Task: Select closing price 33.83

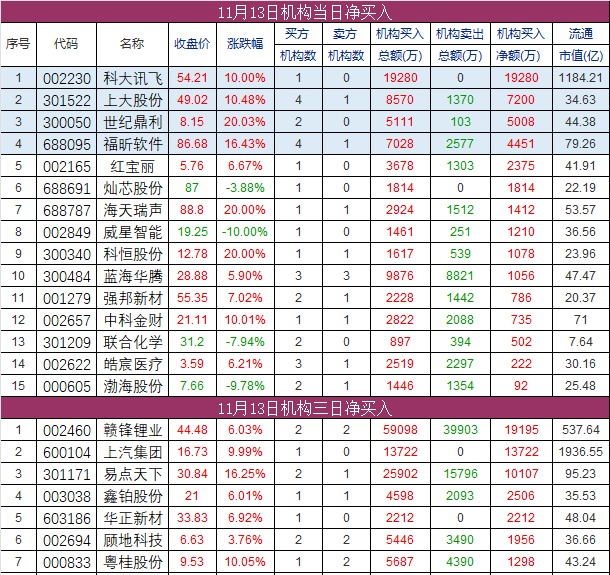Action: [x=192, y=518]
